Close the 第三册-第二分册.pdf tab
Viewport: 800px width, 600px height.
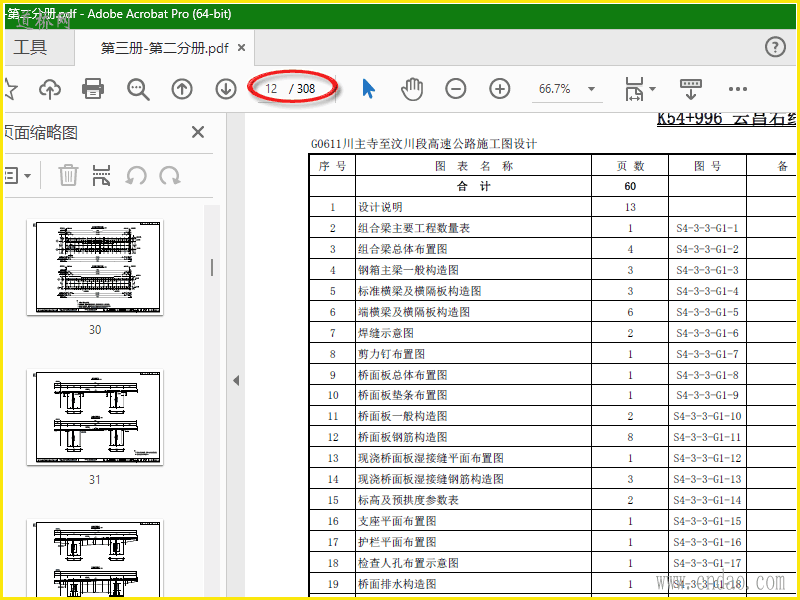242,47
